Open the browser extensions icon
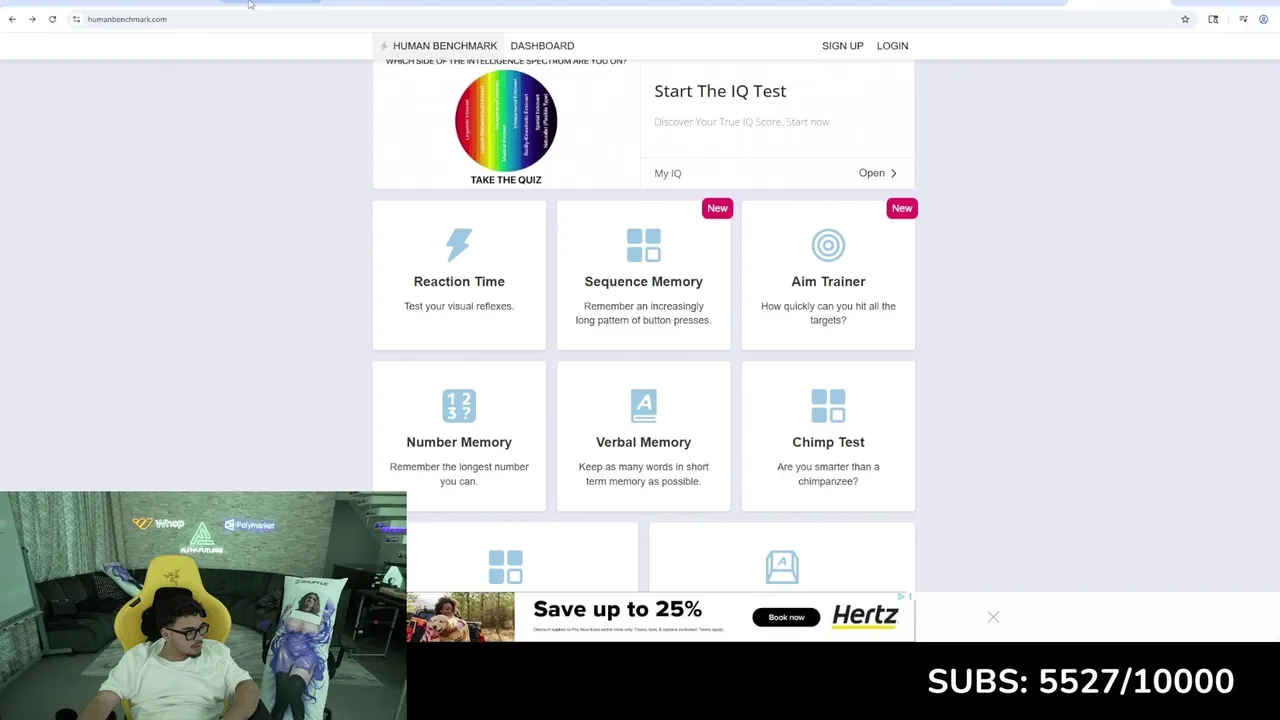This screenshot has height=720, width=1280. tap(1213, 19)
